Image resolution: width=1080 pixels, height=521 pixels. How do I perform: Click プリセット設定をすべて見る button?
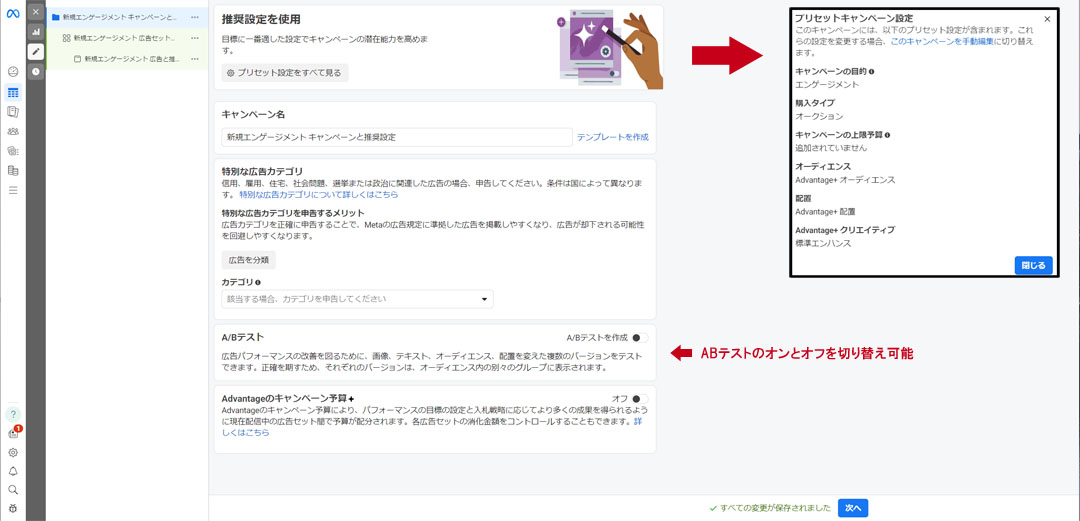(x=284, y=72)
